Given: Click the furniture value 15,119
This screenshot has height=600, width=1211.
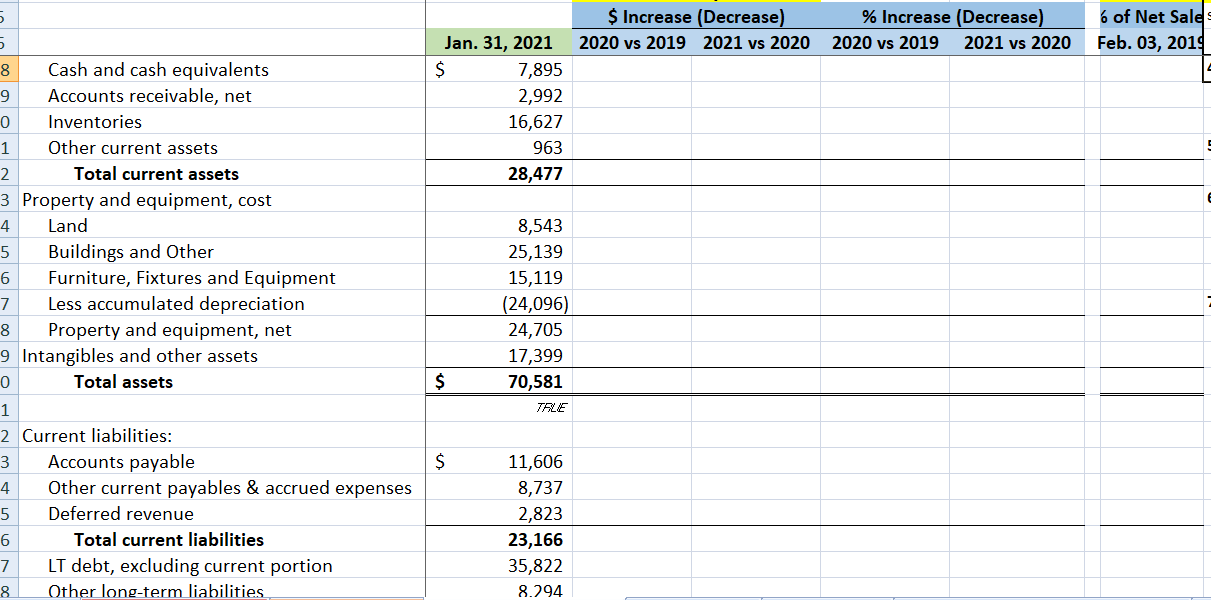Looking at the screenshot, I should coord(499,277).
